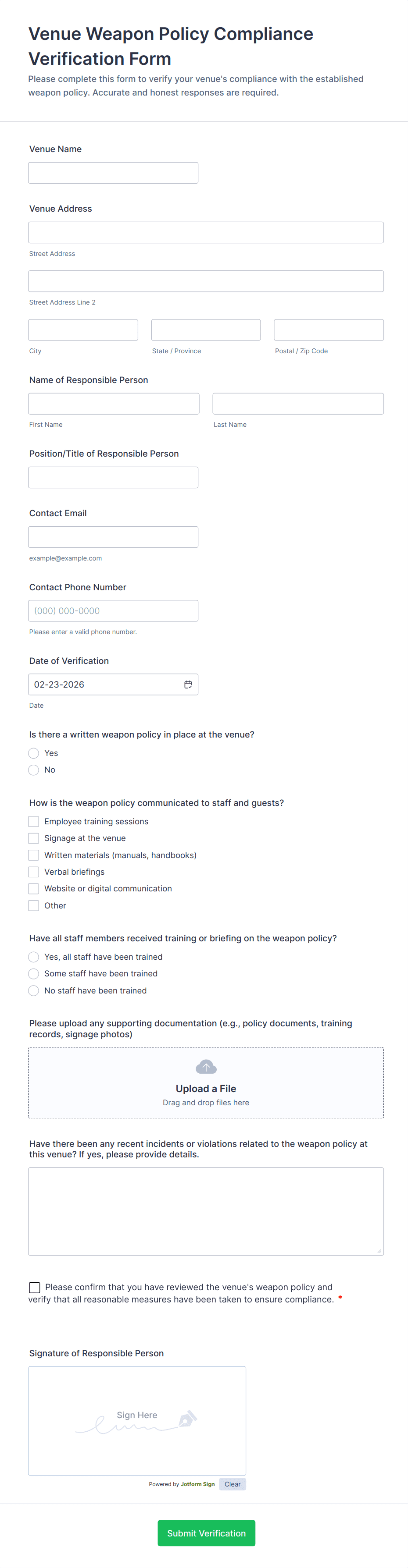Image resolution: width=408 pixels, height=1568 pixels.
Task: Click the Contact Email input box
Action: tap(113, 537)
